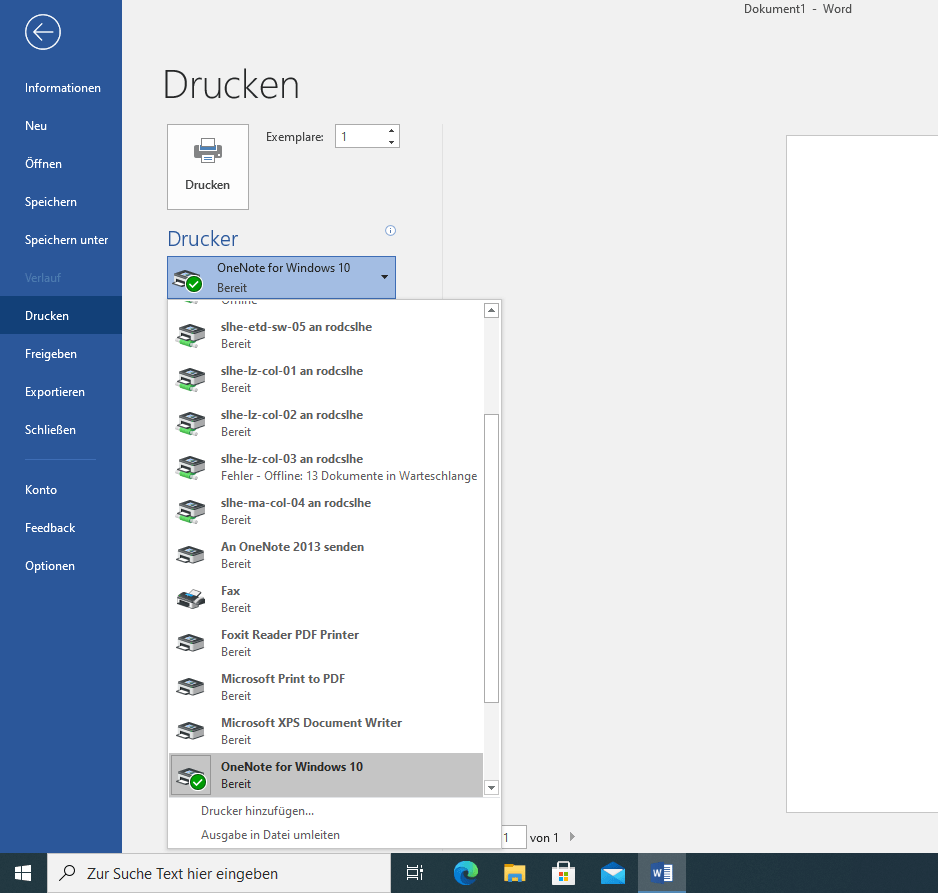The height and width of the screenshot is (893, 938).
Task: Go to the next preview page arrow
Action: (x=572, y=837)
